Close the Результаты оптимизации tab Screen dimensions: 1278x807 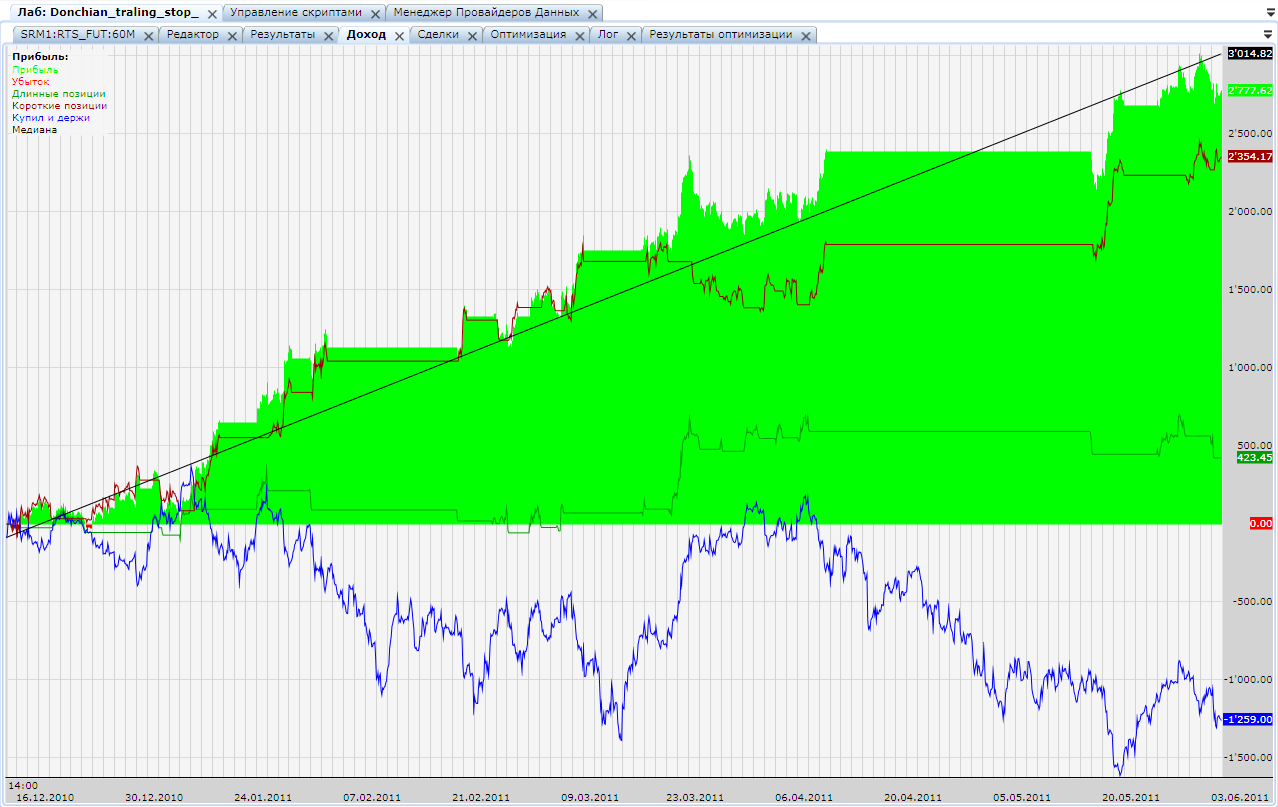tap(805, 35)
